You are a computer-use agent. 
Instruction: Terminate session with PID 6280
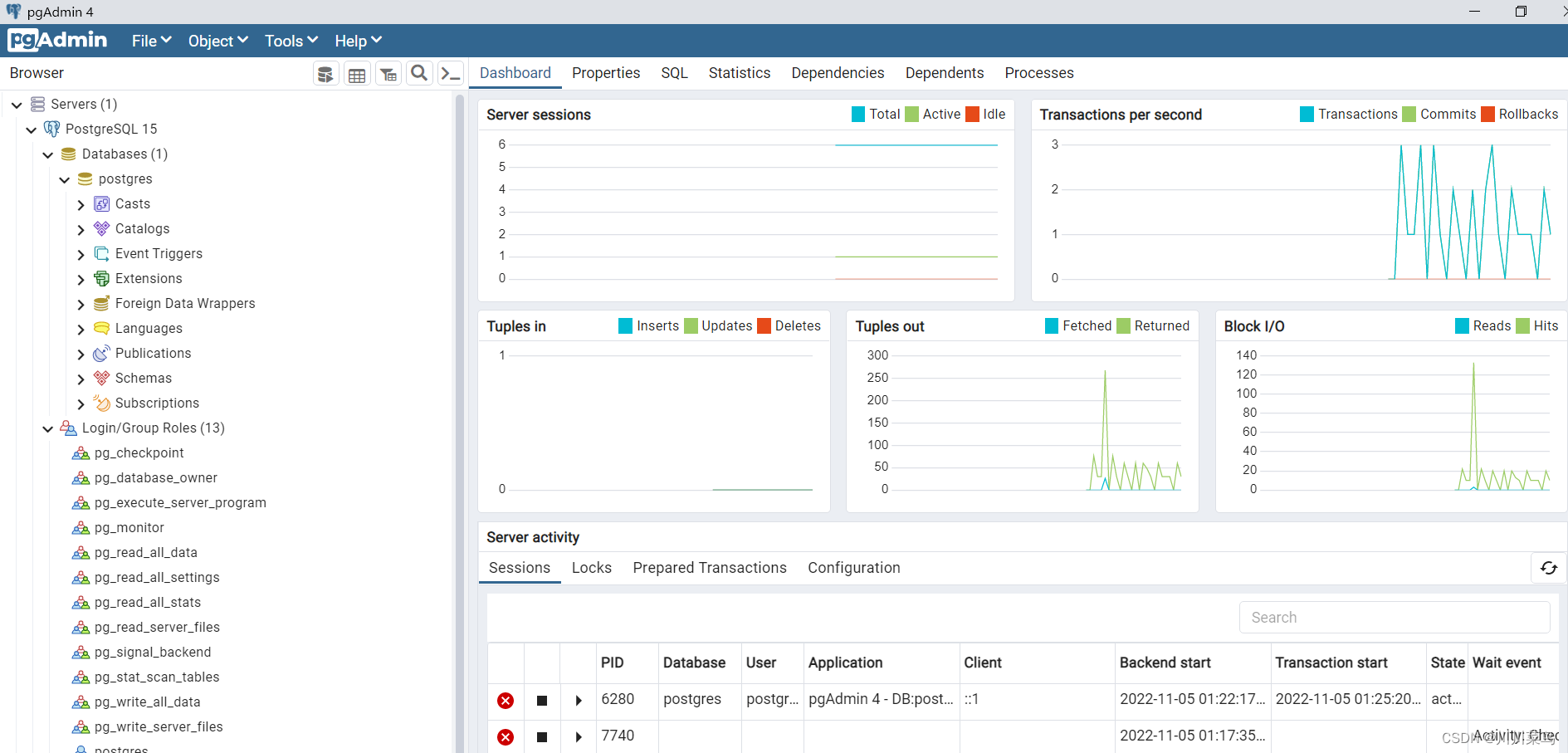[506, 701]
